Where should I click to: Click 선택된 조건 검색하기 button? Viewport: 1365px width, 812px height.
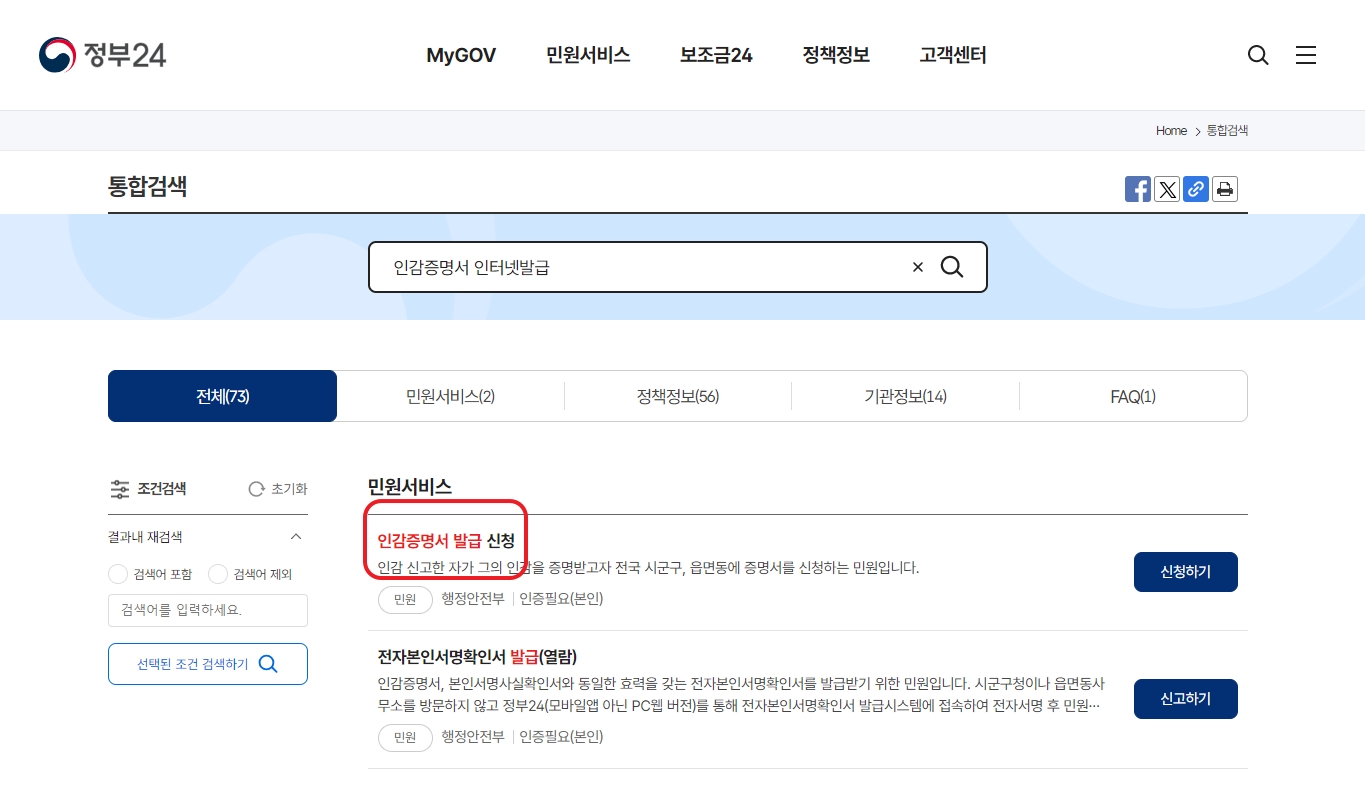click(208, 664)
